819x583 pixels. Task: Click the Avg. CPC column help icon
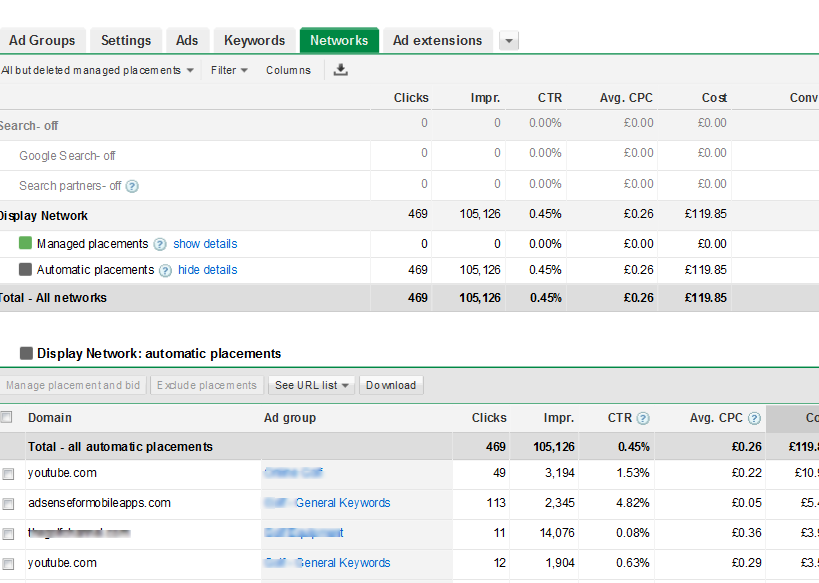click(x=754, y=418)
